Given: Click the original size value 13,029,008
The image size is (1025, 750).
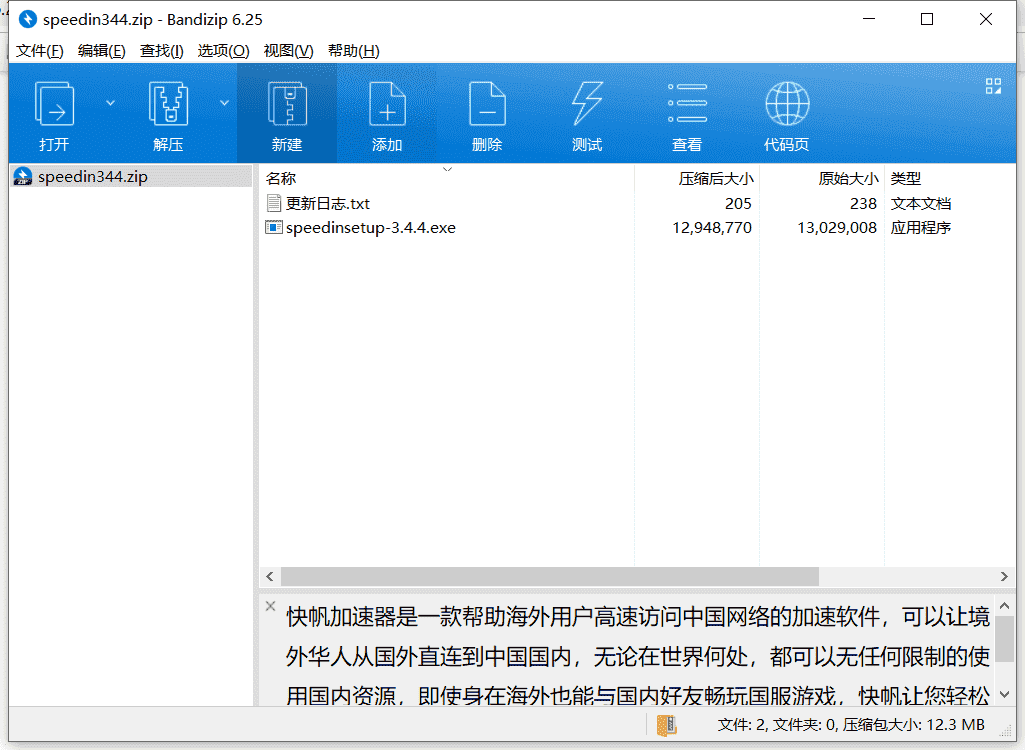Looking at the screenshot, I should click(837, 228).
